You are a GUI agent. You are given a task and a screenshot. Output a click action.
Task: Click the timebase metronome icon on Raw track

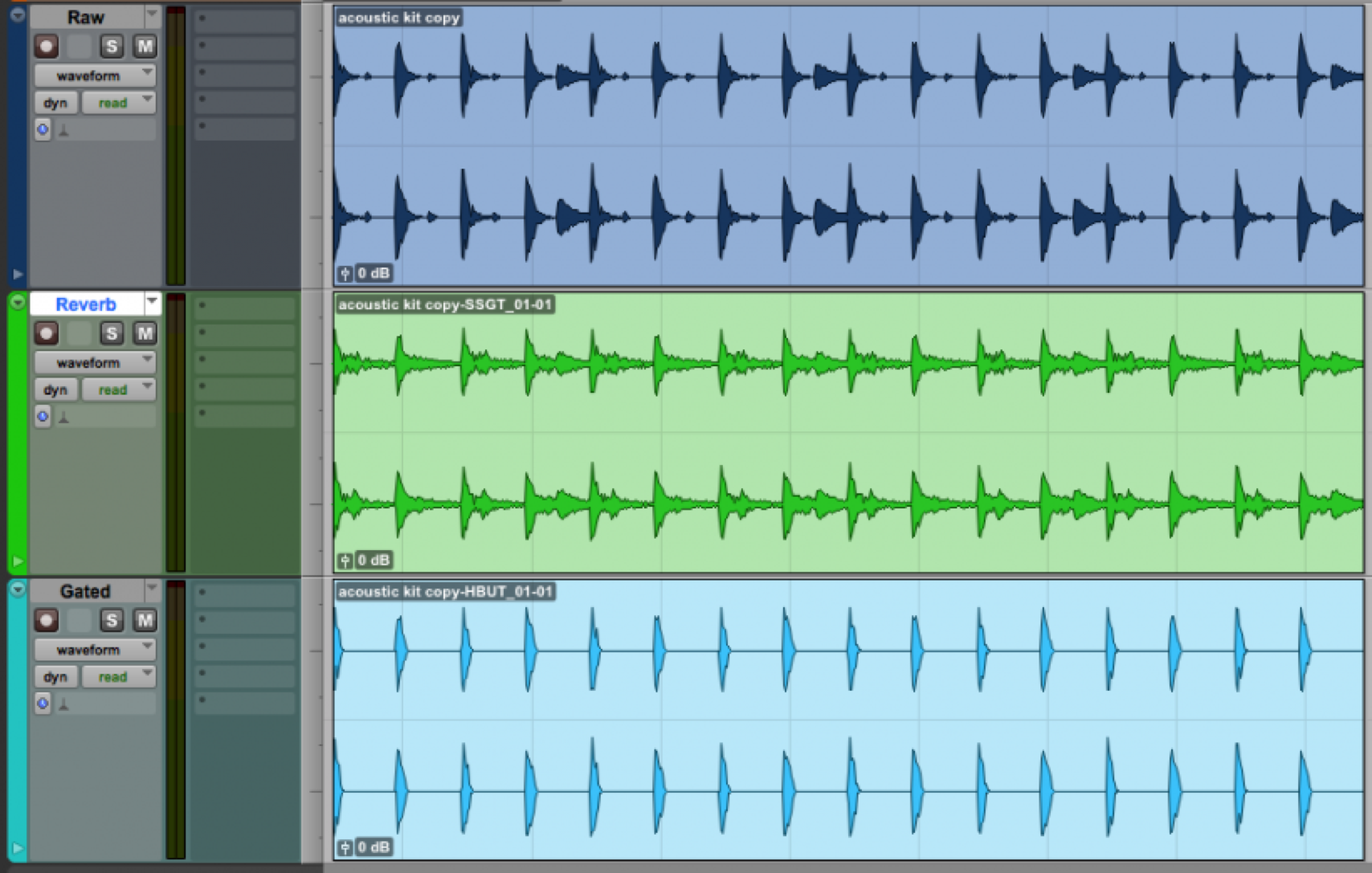coord(63,130)
